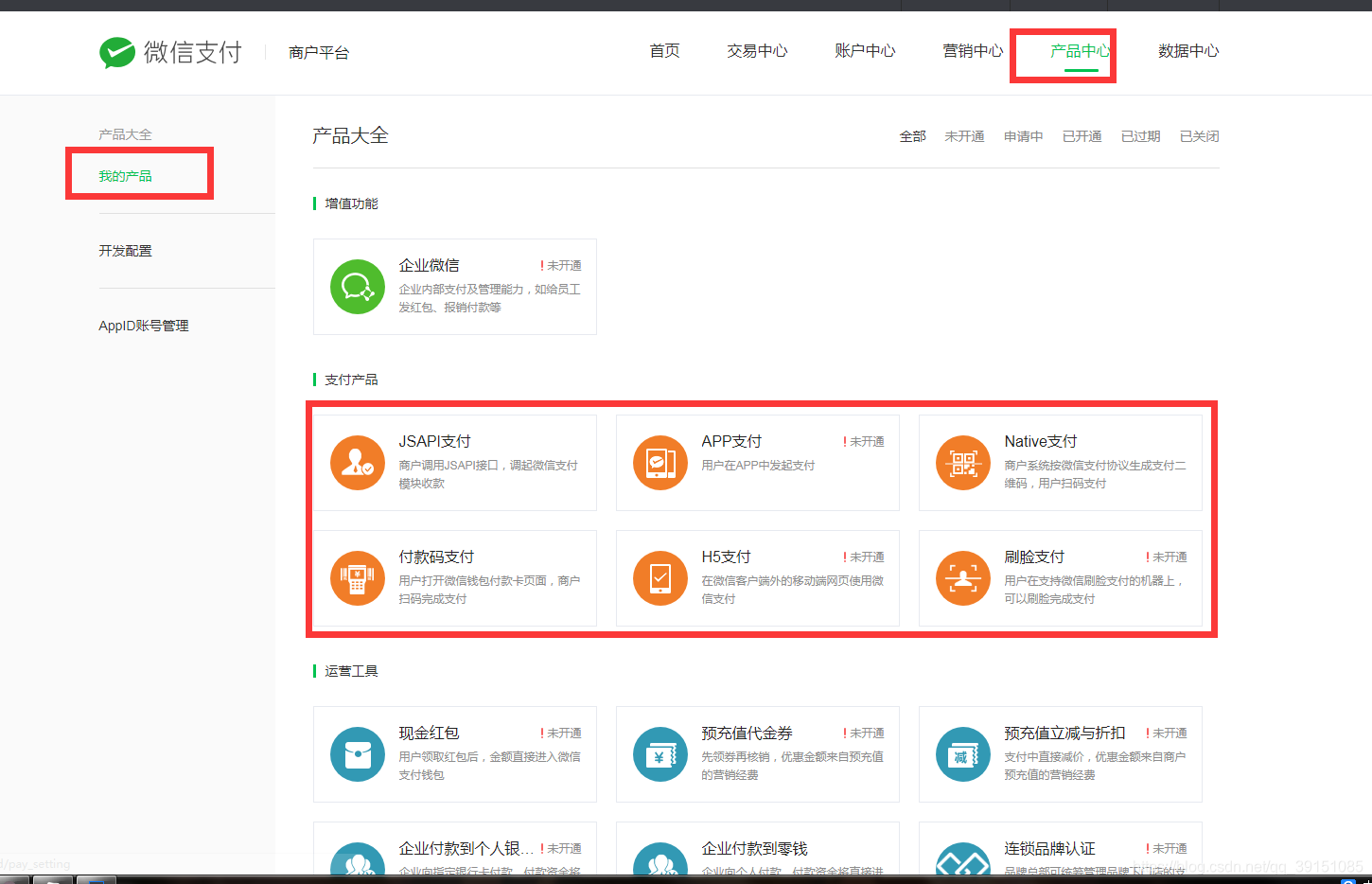1372x884 pixels.
Task: Filter products by 已开通
Action: (x=1082, y=136)
